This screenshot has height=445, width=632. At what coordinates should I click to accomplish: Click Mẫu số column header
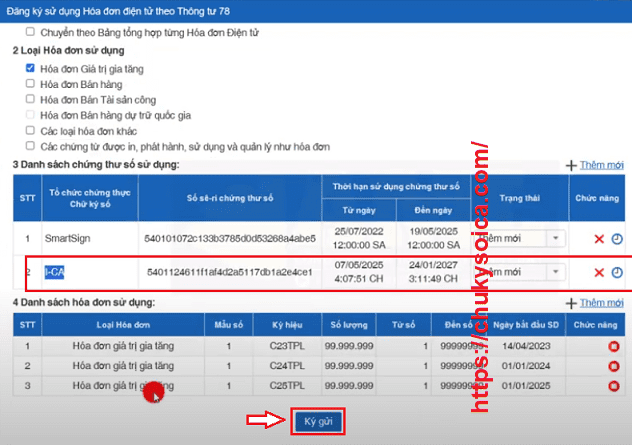click(229, 325)
